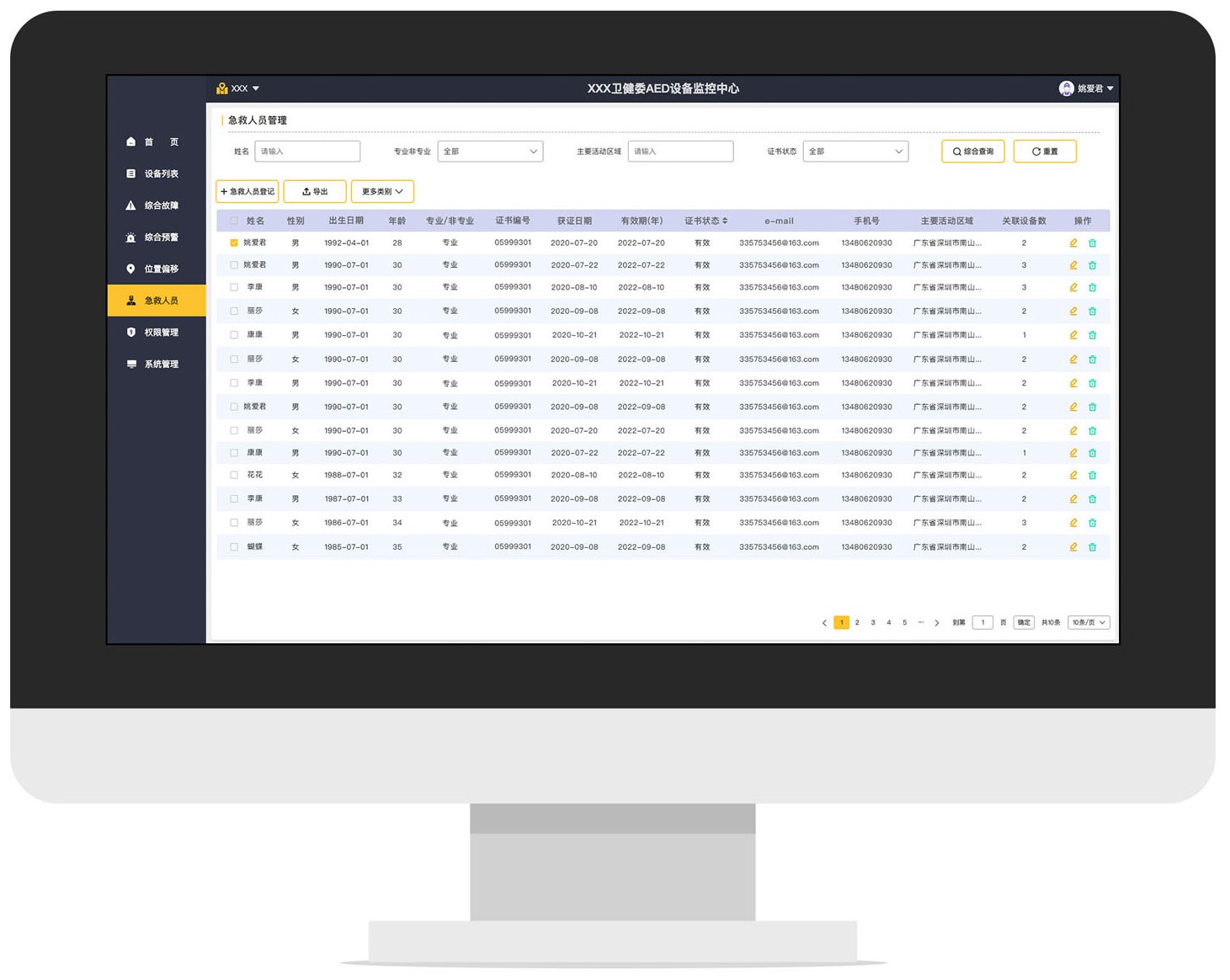Open the 专业非专业 filter dropdown
Screen dimensions: 1230x980
(490, 152)
